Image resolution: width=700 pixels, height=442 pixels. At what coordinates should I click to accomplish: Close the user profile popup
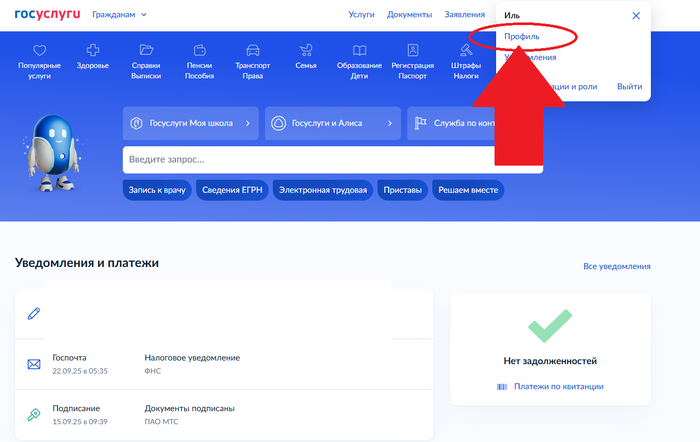point(636,16)
